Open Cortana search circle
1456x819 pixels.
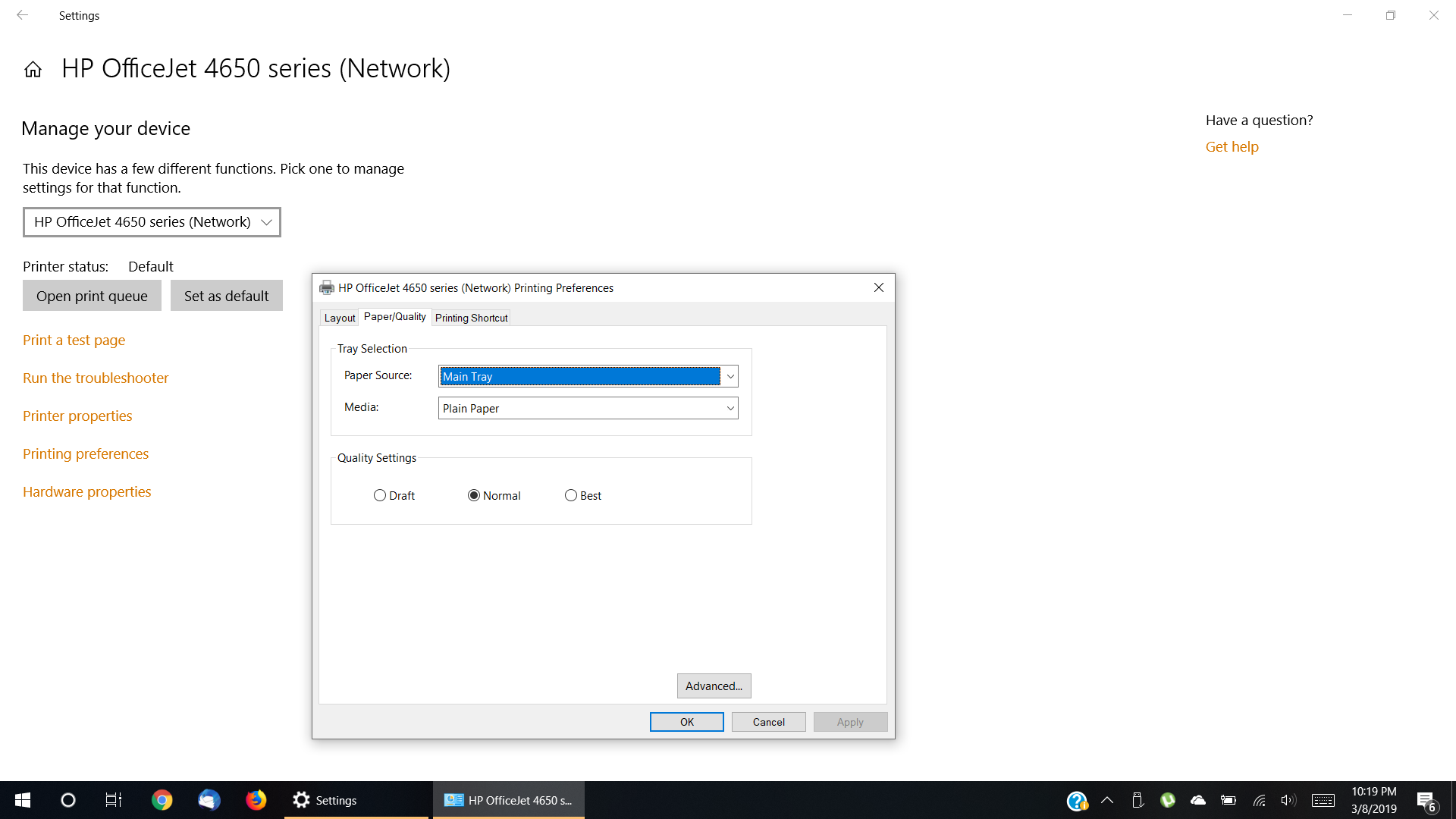(x=68, y=800)
